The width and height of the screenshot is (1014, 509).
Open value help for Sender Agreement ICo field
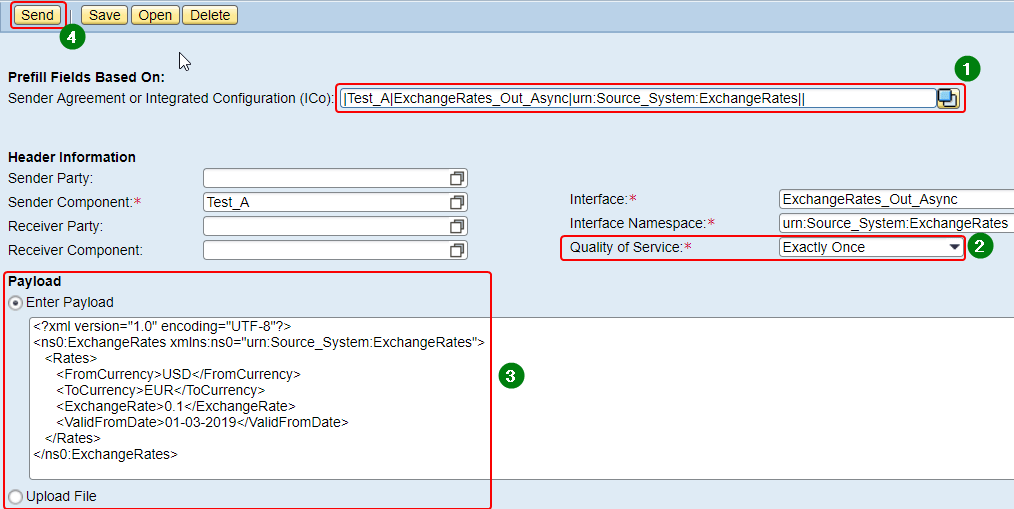(x=948, y=98)
